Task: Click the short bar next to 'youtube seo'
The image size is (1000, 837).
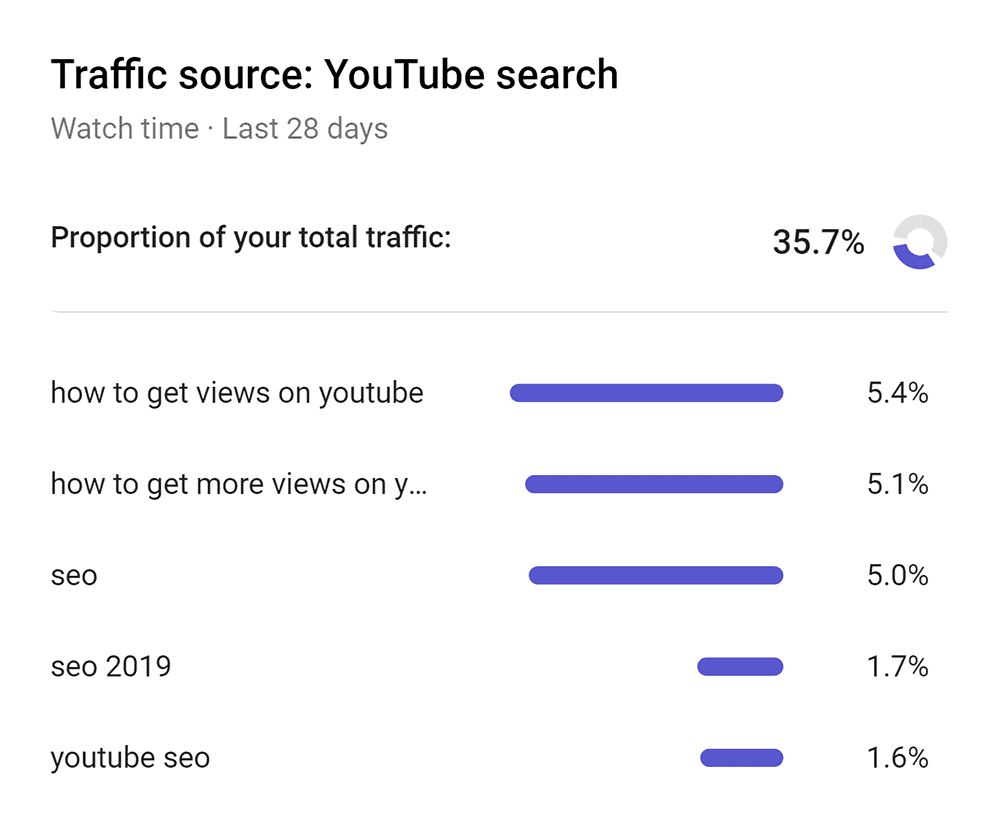Action: click(741, 758)
